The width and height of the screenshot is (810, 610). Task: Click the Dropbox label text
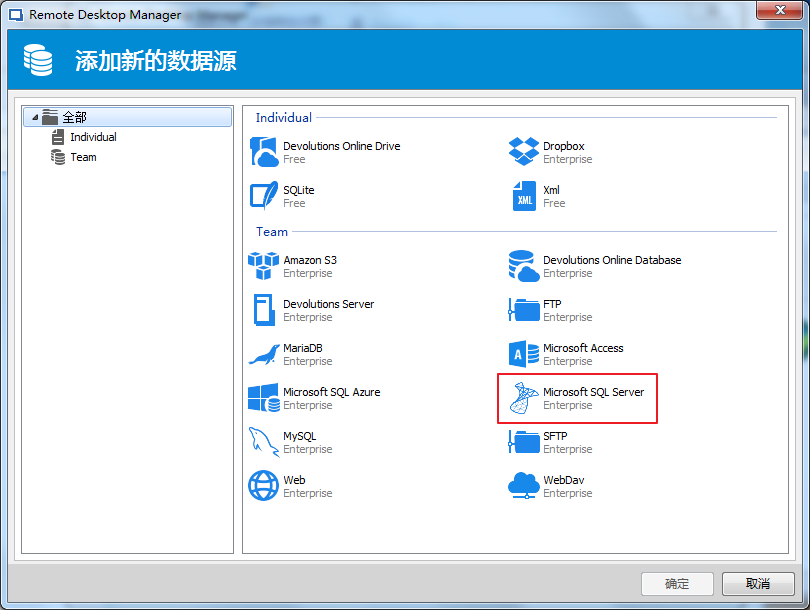[x=564, y=146]
